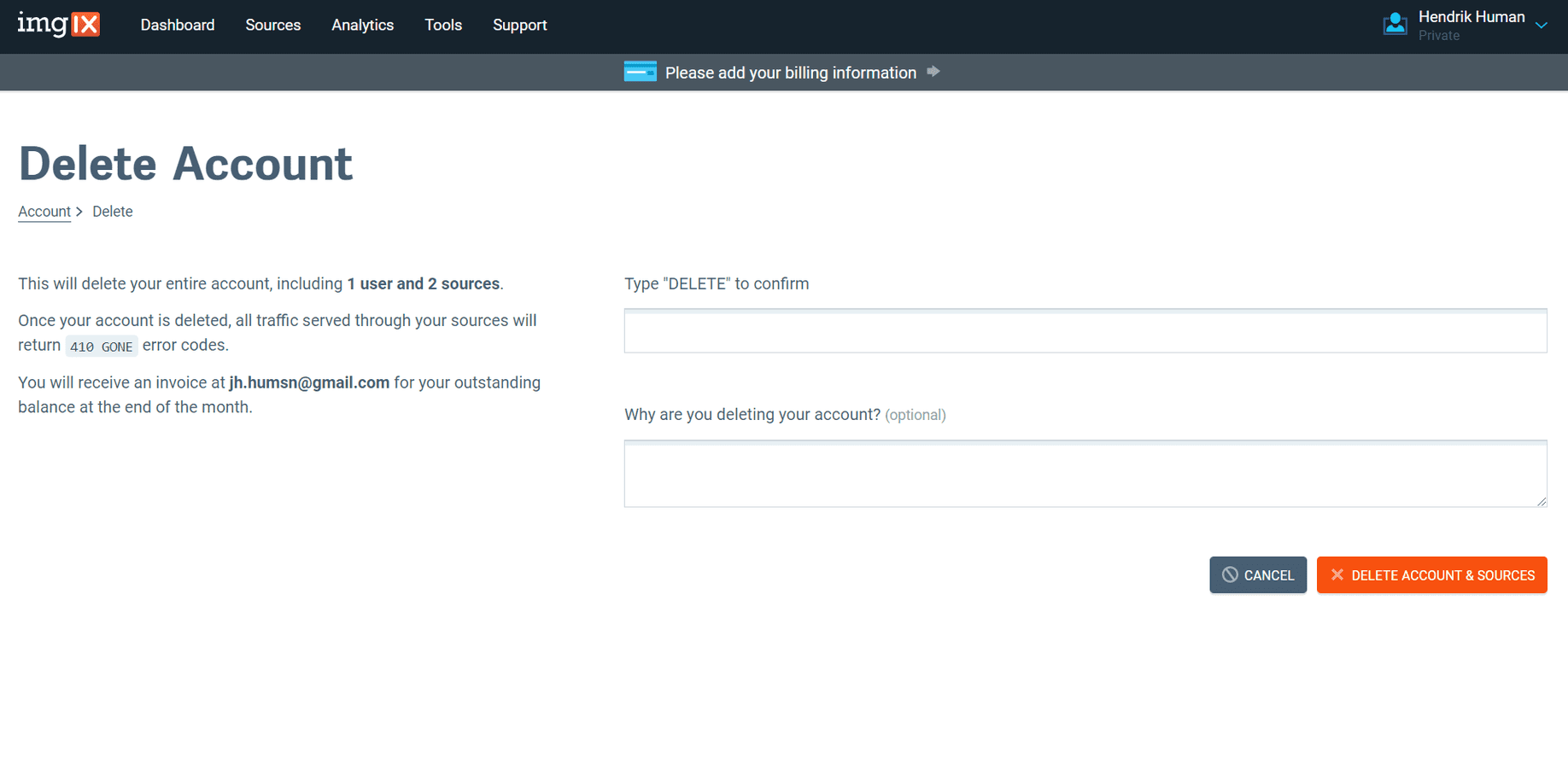
Task: Open the Hendrik Human account name
Action: [x=1471, y=17]
